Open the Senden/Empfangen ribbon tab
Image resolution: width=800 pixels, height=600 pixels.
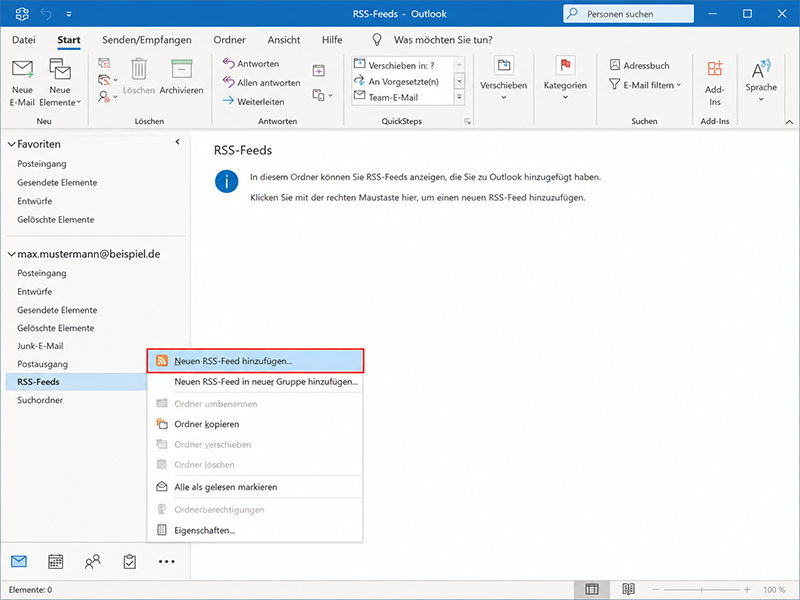[x=147, y=40]
